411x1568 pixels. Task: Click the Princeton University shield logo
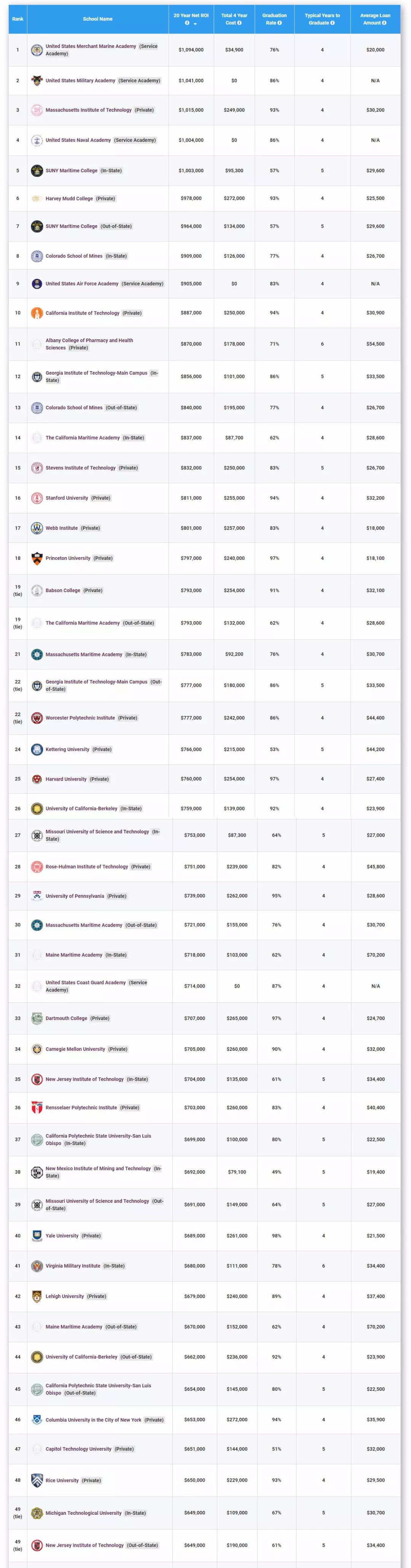(x=37, y=558)
